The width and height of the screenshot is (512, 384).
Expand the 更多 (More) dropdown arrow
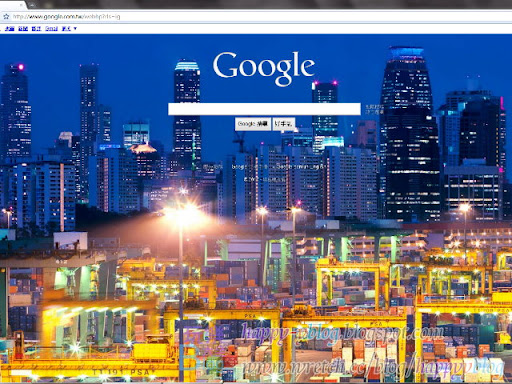click(x=75, y=29)
